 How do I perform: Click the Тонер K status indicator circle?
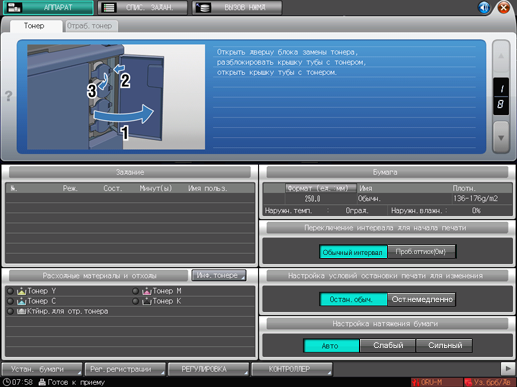(x=135, y=301)
